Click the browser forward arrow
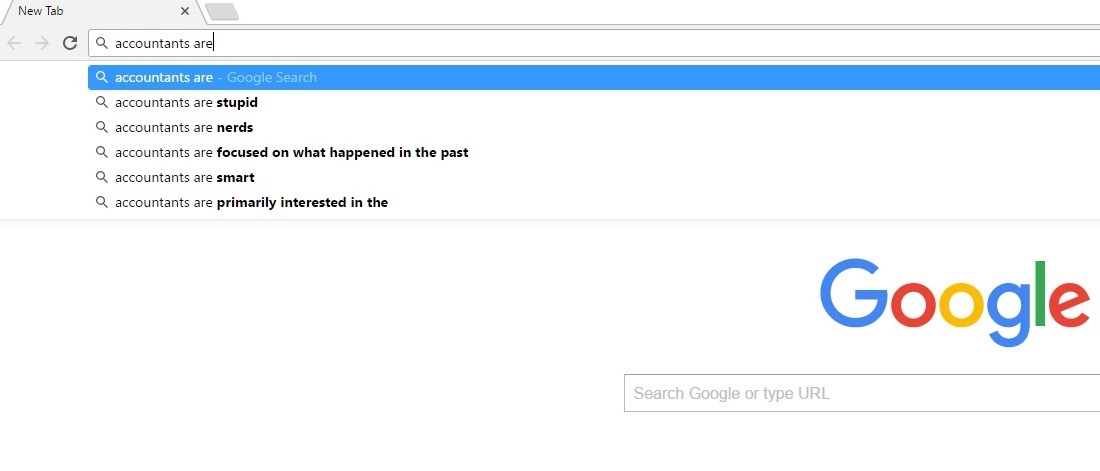Screen dimensions: 1100x471 pos(42,44)
